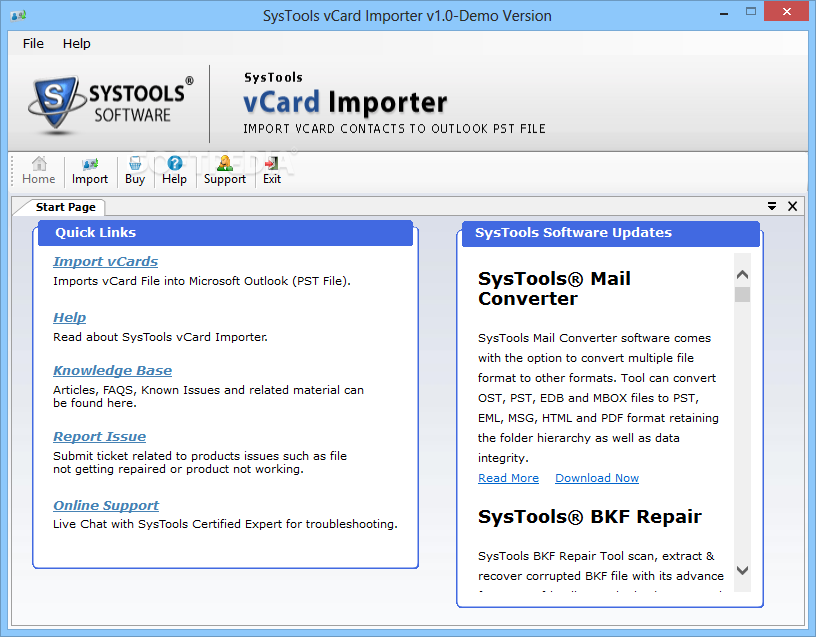This screenshot has height=637, width=816.
Task: Click the updates panel scrollbar thumb
Action: click(743, 295)
